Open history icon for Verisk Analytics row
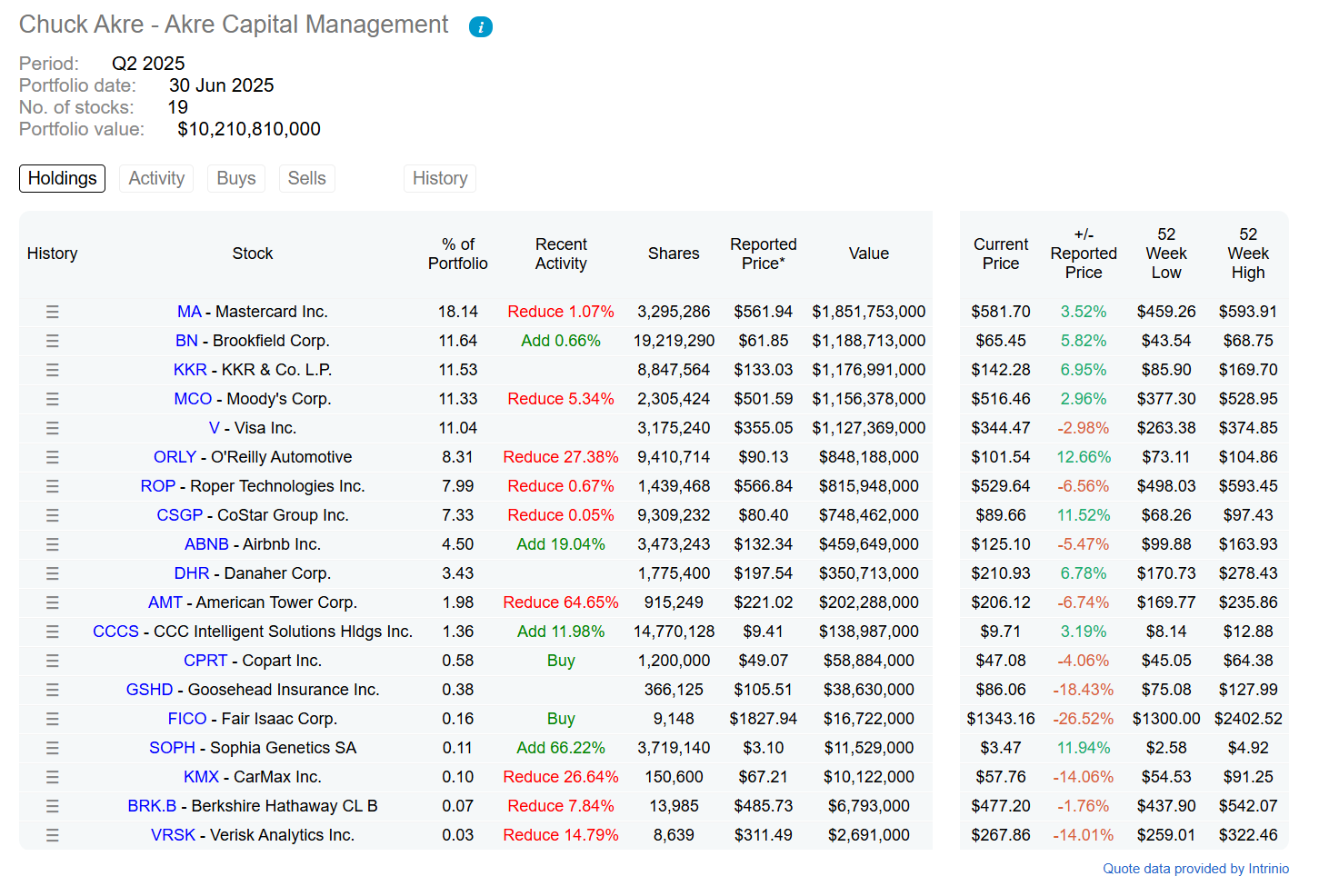Viewport: 1319px width, 896px height. pyautogui.click(x=53, y=835)
